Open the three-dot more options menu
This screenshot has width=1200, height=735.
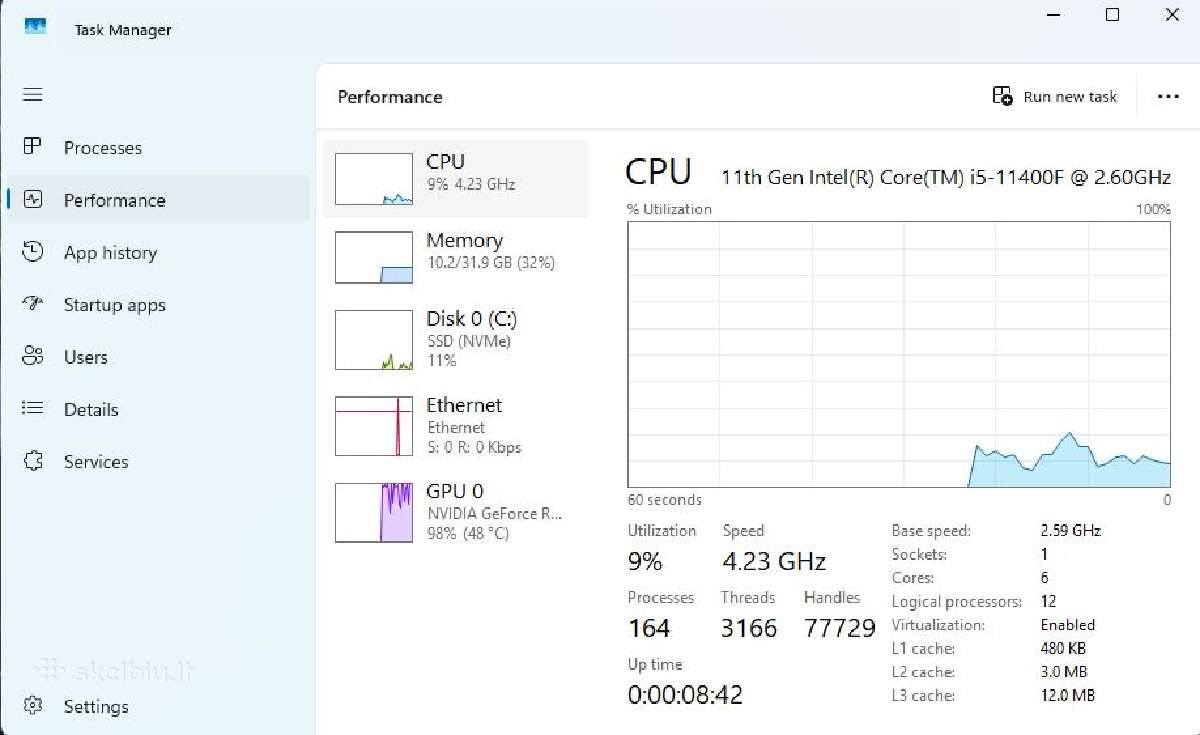pyautogui.click(x=1168, y=97)
